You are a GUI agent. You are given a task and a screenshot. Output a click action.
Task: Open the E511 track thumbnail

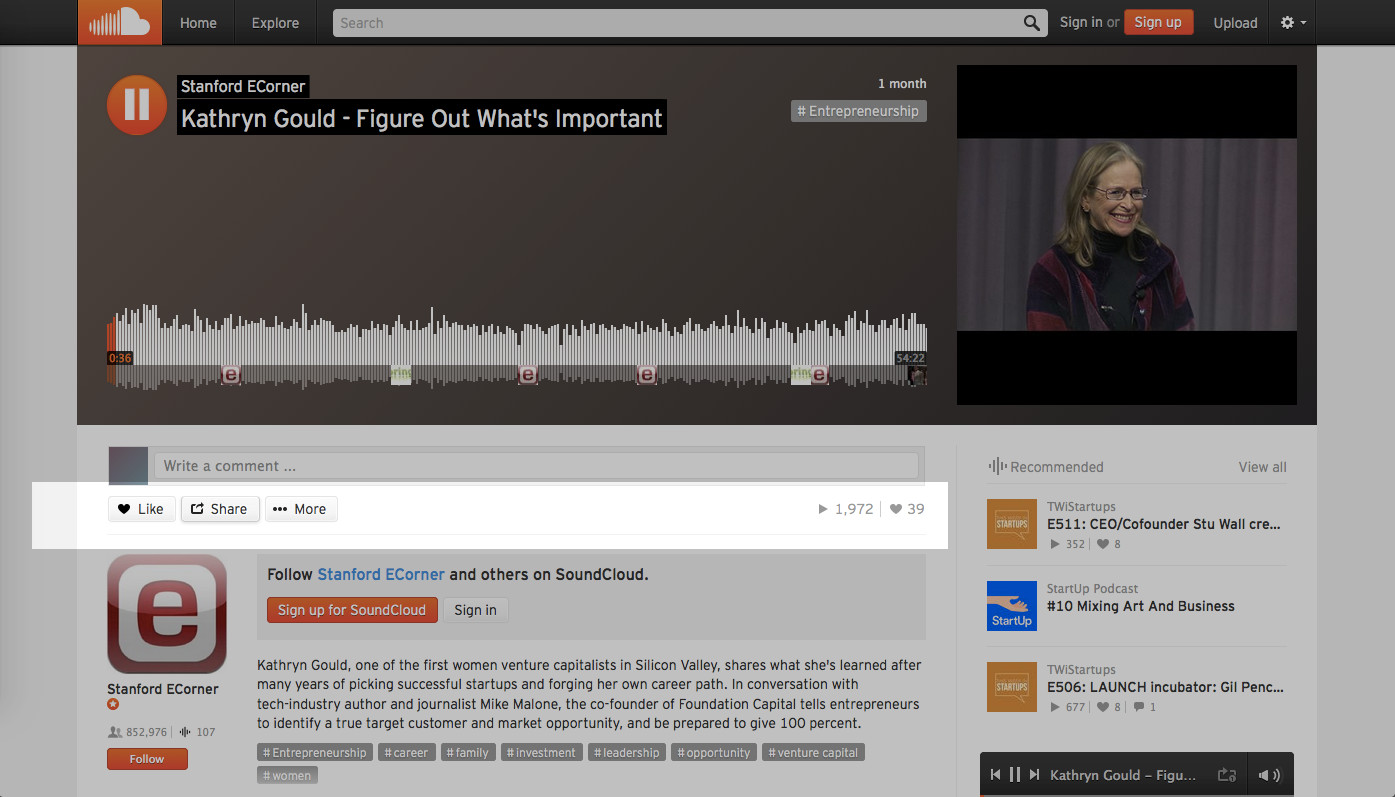click(x=1012, y=524)
